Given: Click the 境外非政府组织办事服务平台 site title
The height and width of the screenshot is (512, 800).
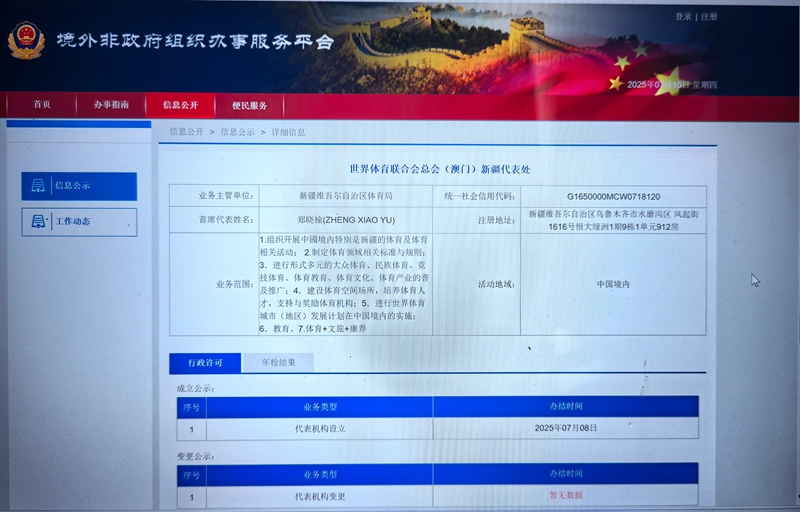Looking at the screenshot, I should pos(195,41).
